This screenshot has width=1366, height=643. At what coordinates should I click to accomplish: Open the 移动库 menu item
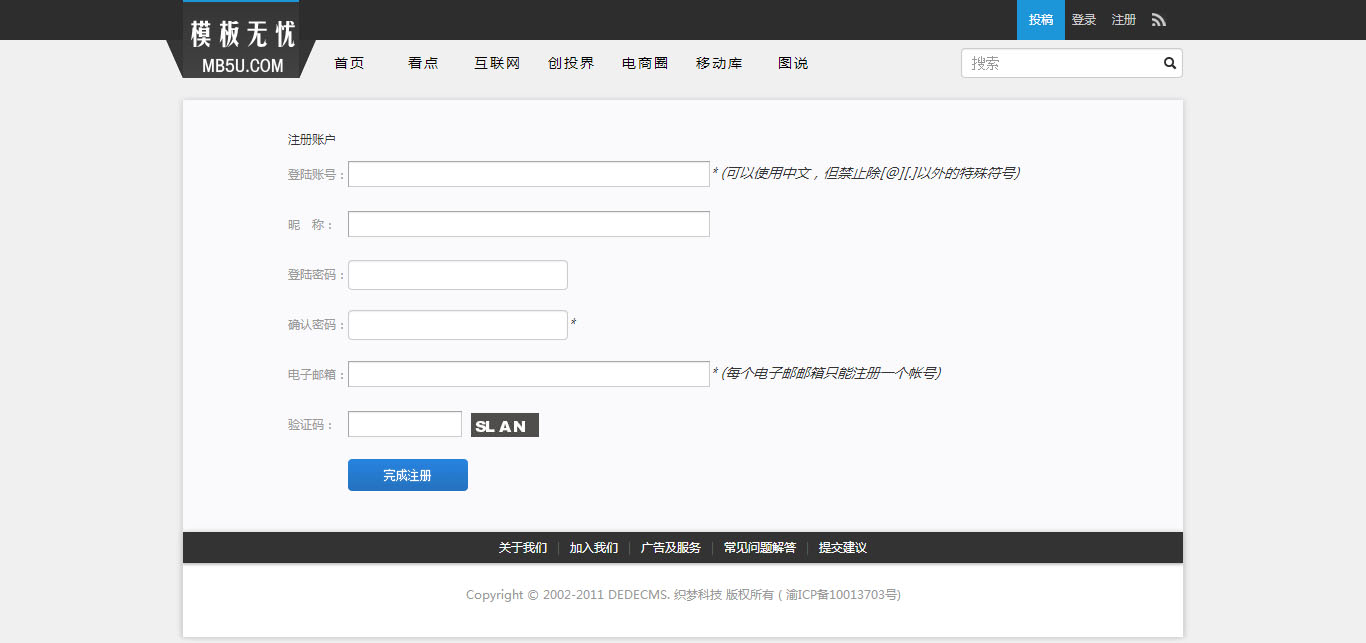[x=719, y=63]
